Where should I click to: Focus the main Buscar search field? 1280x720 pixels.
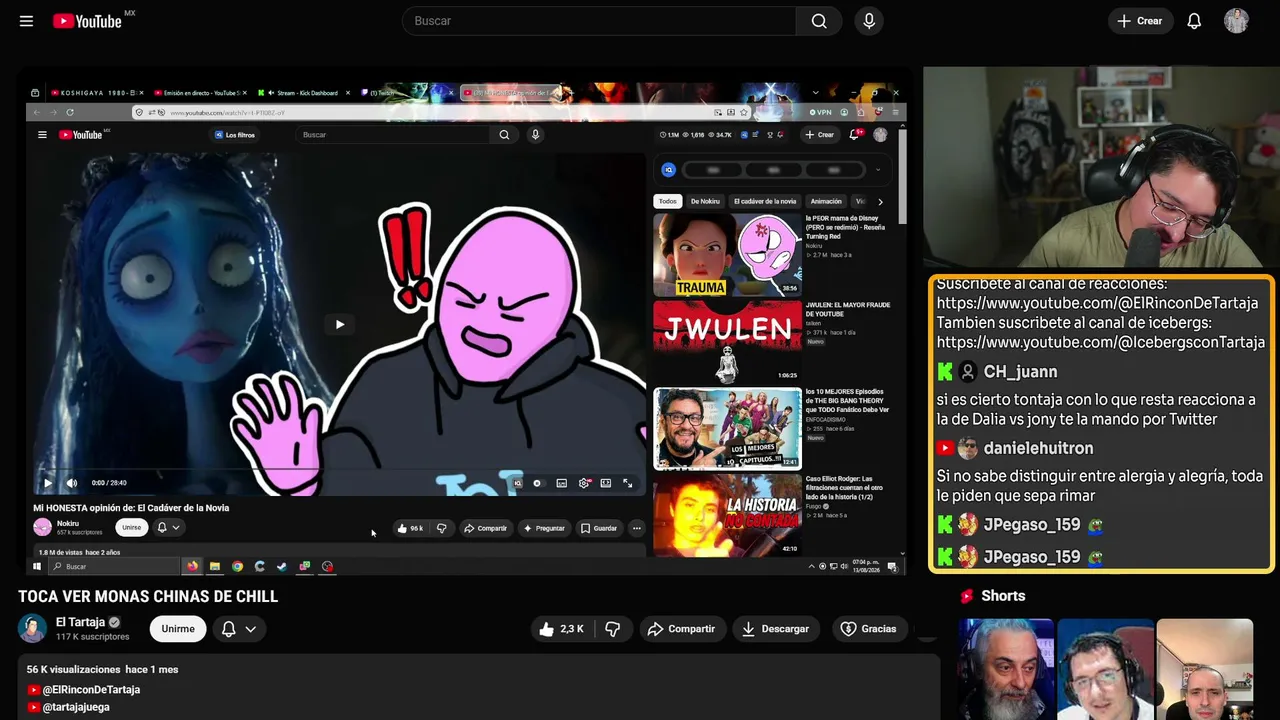[x=599, y=21]
